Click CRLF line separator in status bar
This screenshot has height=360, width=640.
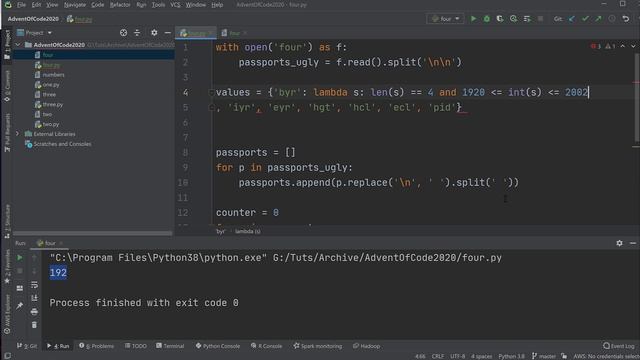tap(438, 356)
